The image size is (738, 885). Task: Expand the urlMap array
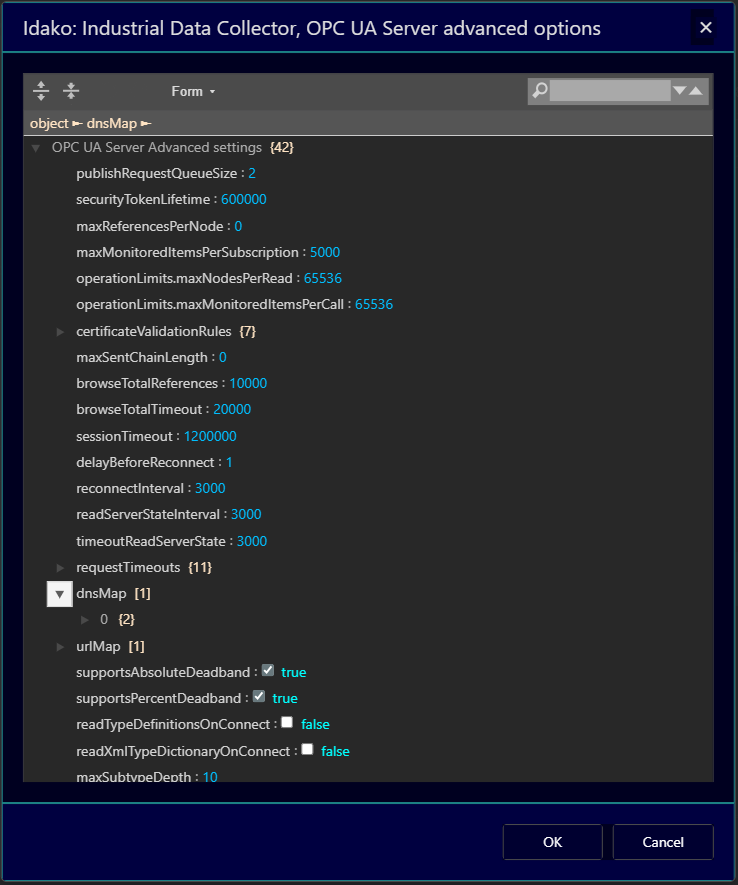(x=61, y=646)
